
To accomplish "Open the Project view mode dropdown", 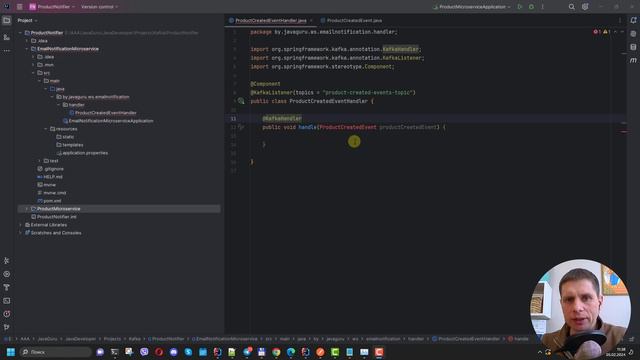I will (x=27, y=20).
